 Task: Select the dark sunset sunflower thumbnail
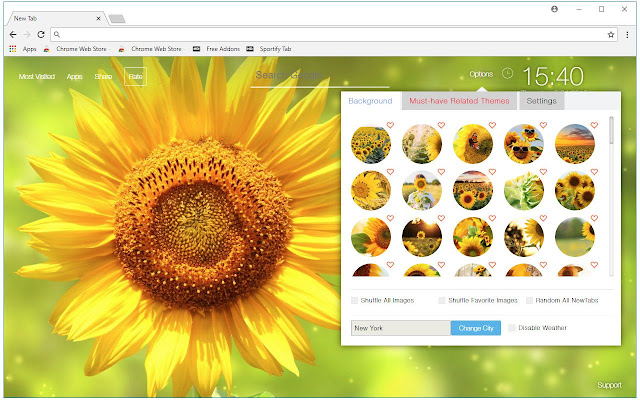click(x=422, y=237)
